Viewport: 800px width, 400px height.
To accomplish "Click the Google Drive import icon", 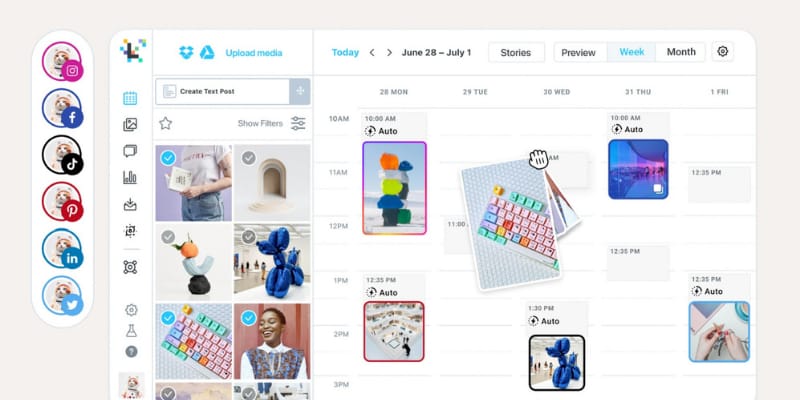I will click(207, 53).
